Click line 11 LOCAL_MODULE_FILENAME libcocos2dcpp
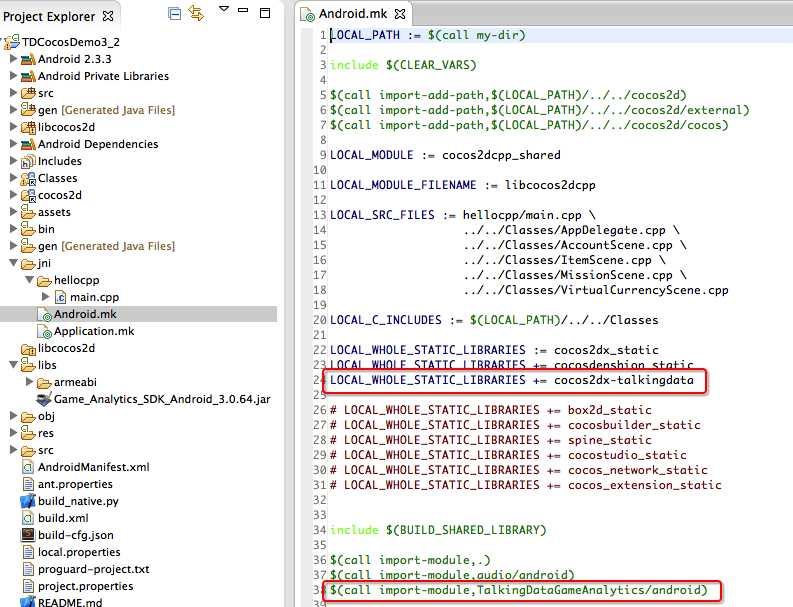This screenshot has height=607, width=793. (x=463, y=185)
